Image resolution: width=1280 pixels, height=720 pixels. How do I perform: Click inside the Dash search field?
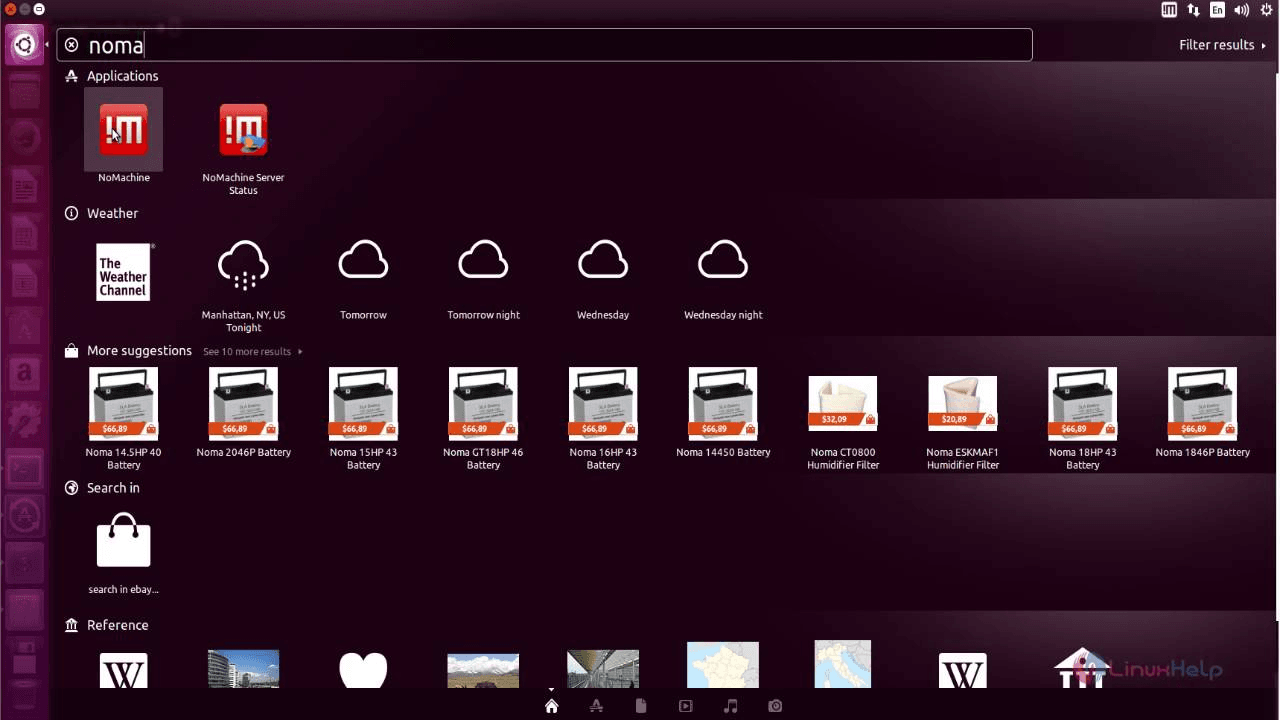544,45
